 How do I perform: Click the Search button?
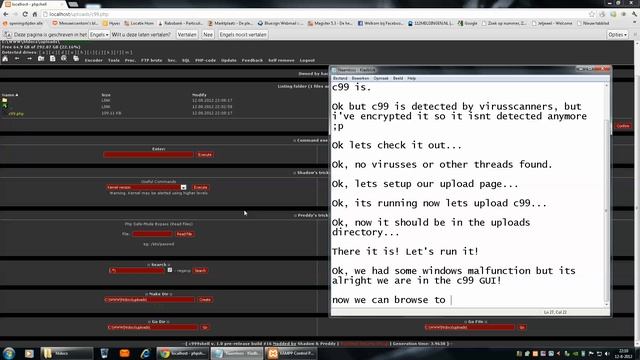tap(200, 270)
